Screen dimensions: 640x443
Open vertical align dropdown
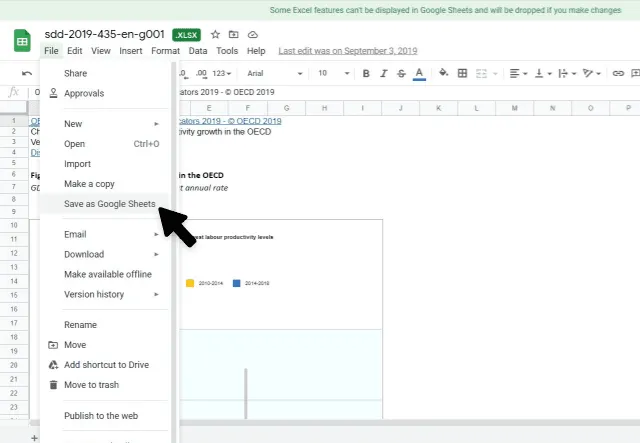[x=543, y=73]
